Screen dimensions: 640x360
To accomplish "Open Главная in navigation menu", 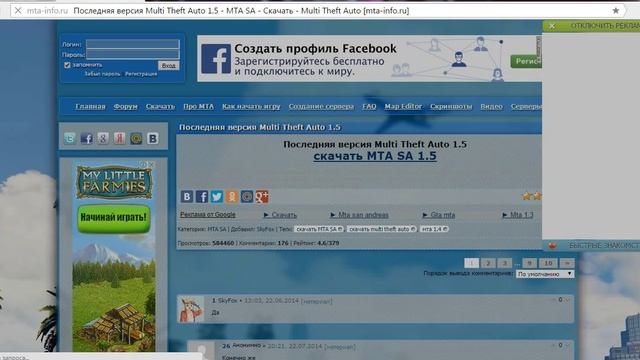I will (90, 107).
